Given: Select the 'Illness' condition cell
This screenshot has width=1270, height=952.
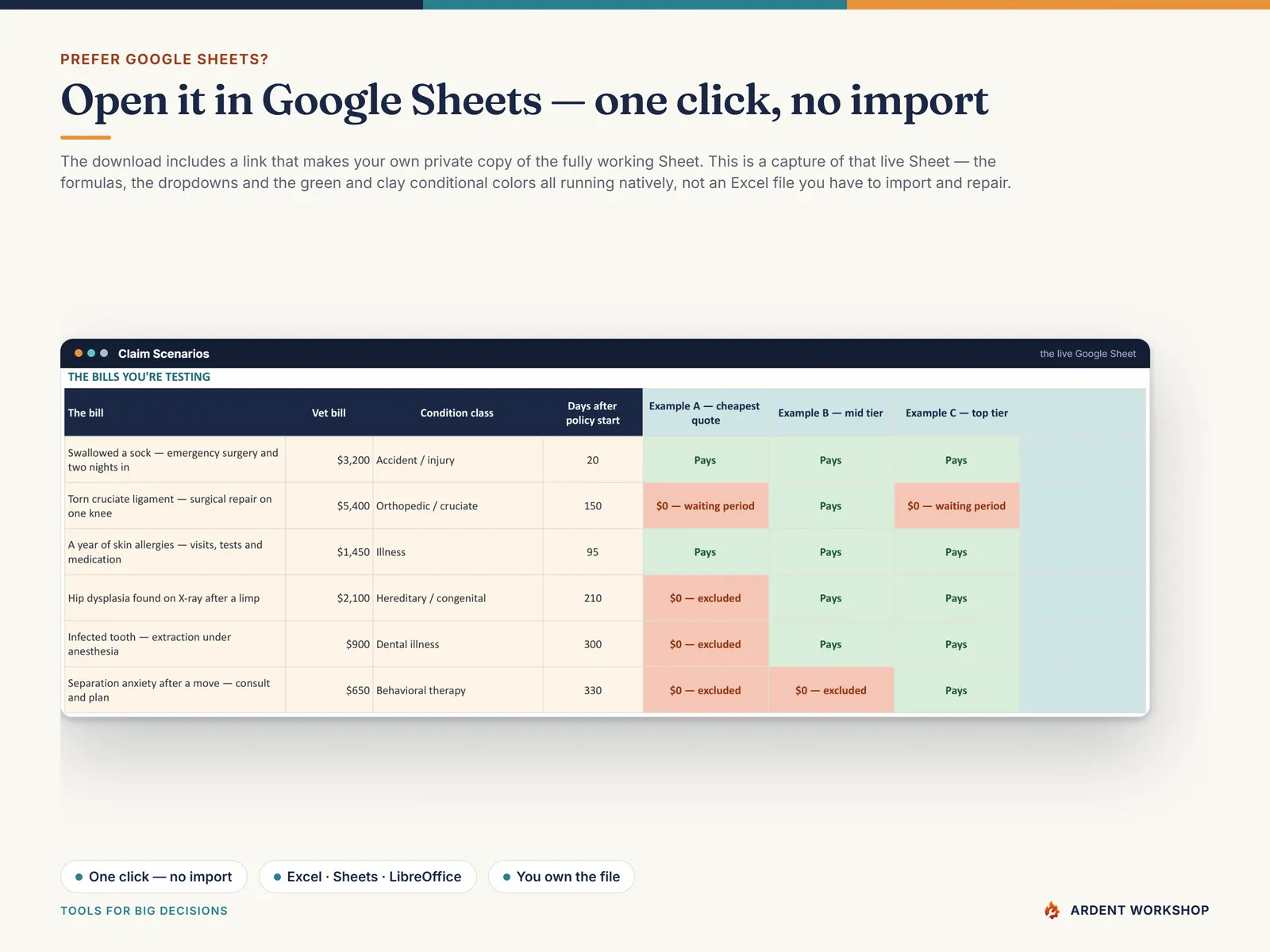Looking at the screenshot, I should (458, 552).
